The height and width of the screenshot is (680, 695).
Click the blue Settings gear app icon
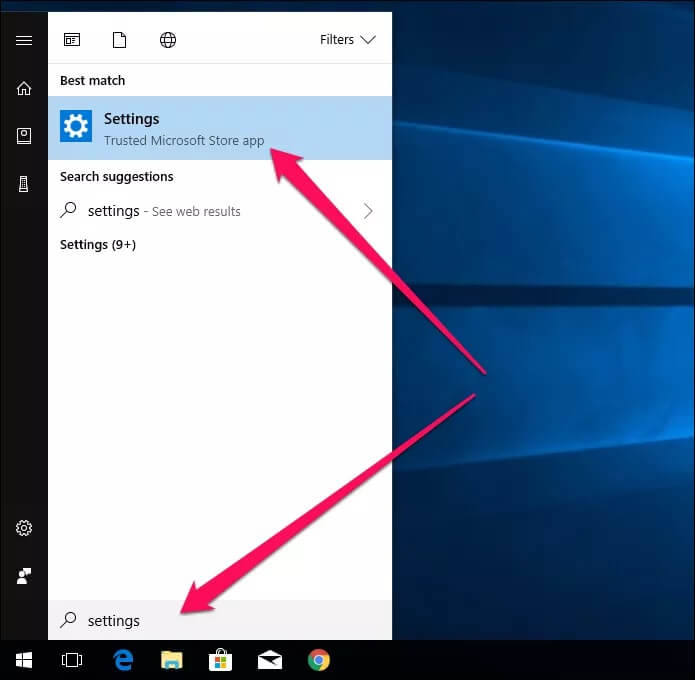click(x=76, y=126)
